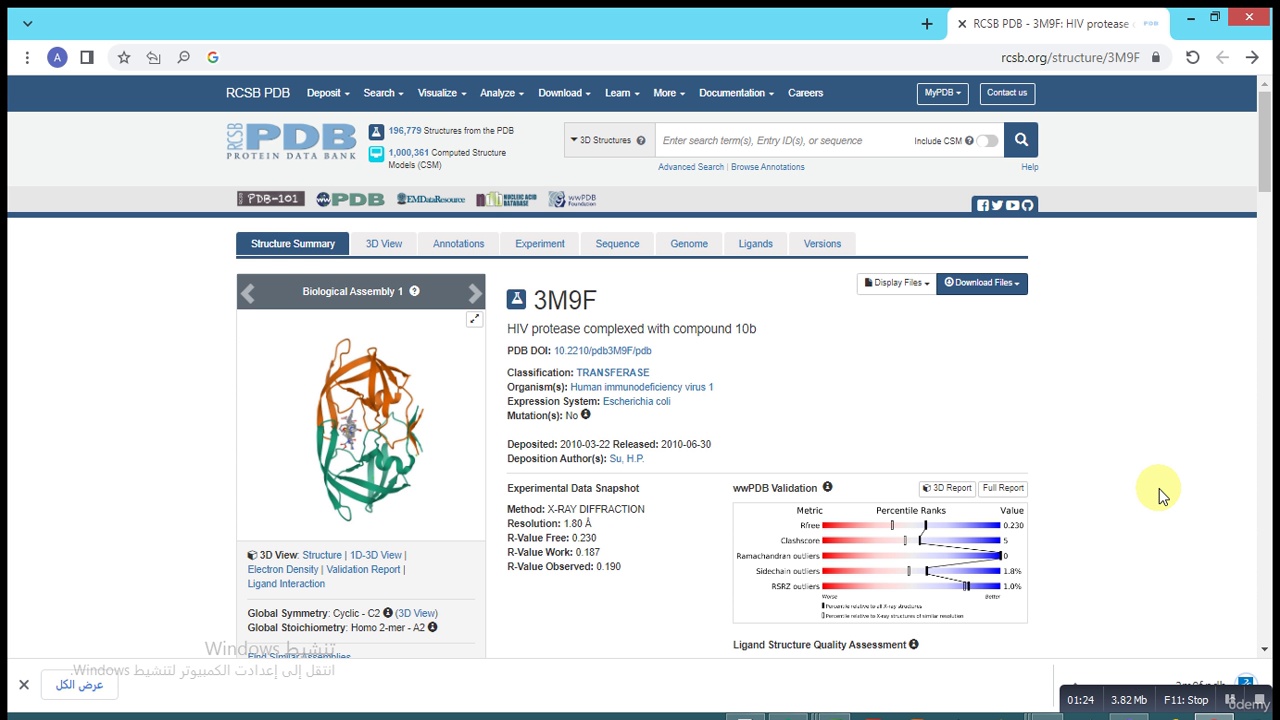
Task: Open the Versions tab
Action: [x=822, y=244]
